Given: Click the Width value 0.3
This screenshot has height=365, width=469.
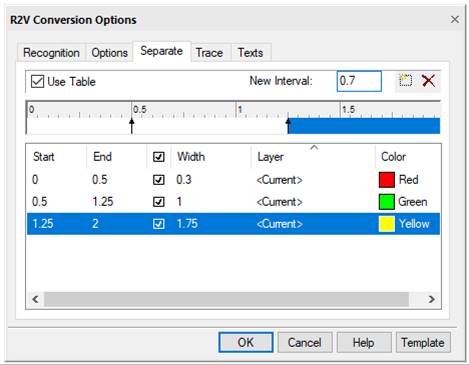Looking at the screenshot, I should pos(184,180).
